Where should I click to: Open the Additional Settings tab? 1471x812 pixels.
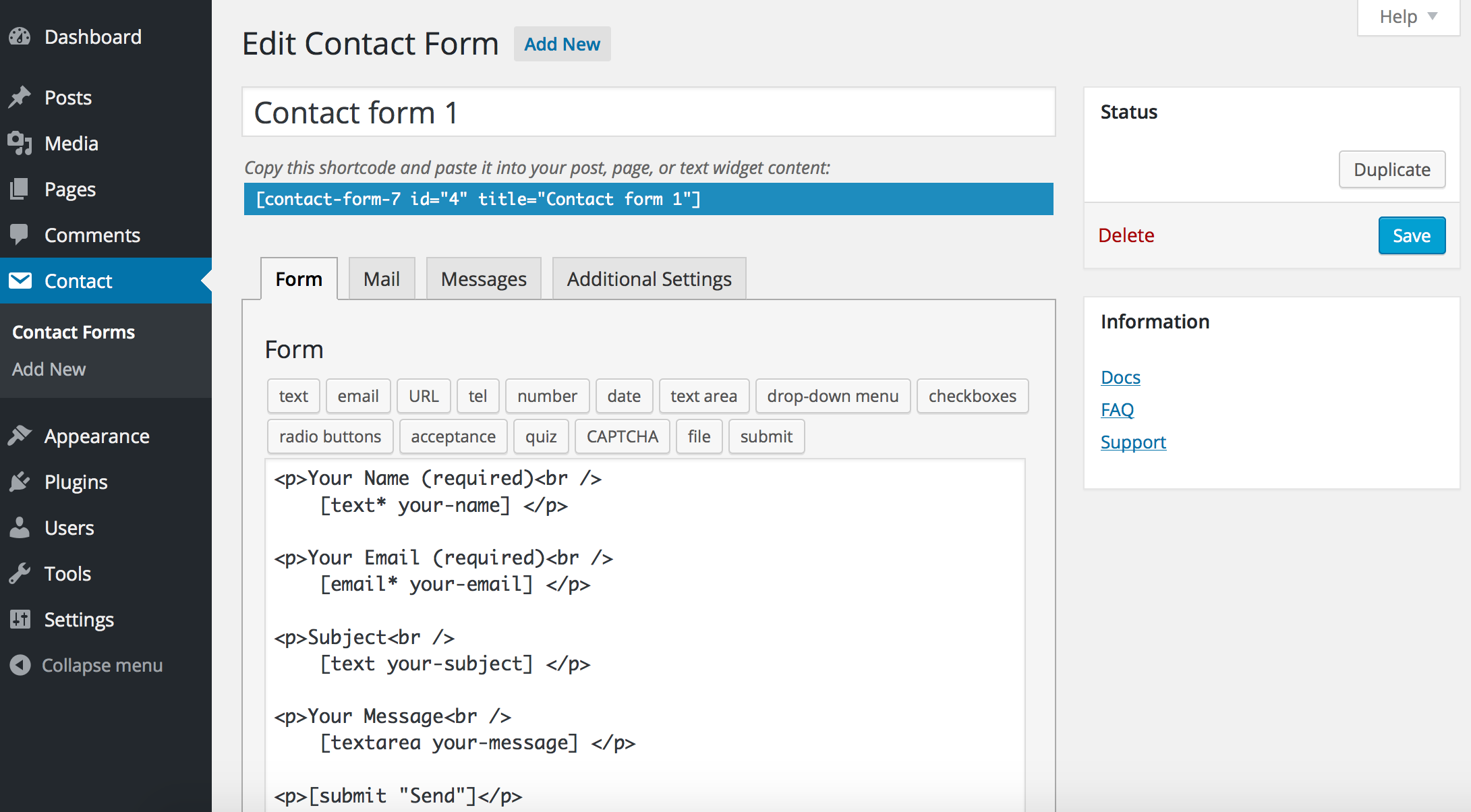point(648,279)
